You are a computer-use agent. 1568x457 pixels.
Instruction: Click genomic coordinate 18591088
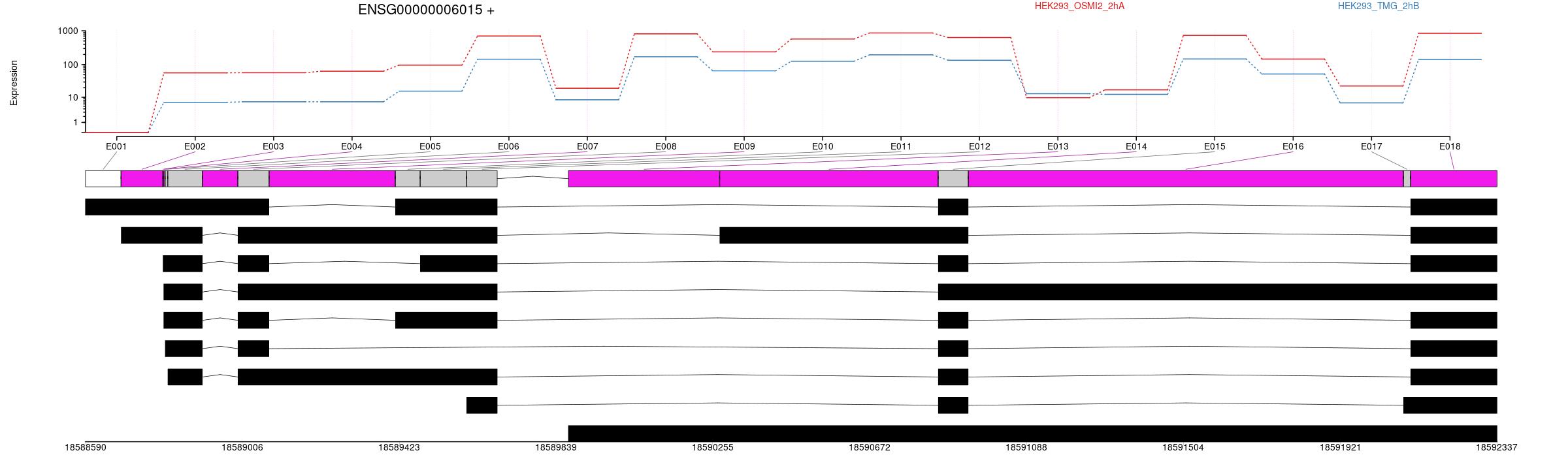(x=1026, y=448)
